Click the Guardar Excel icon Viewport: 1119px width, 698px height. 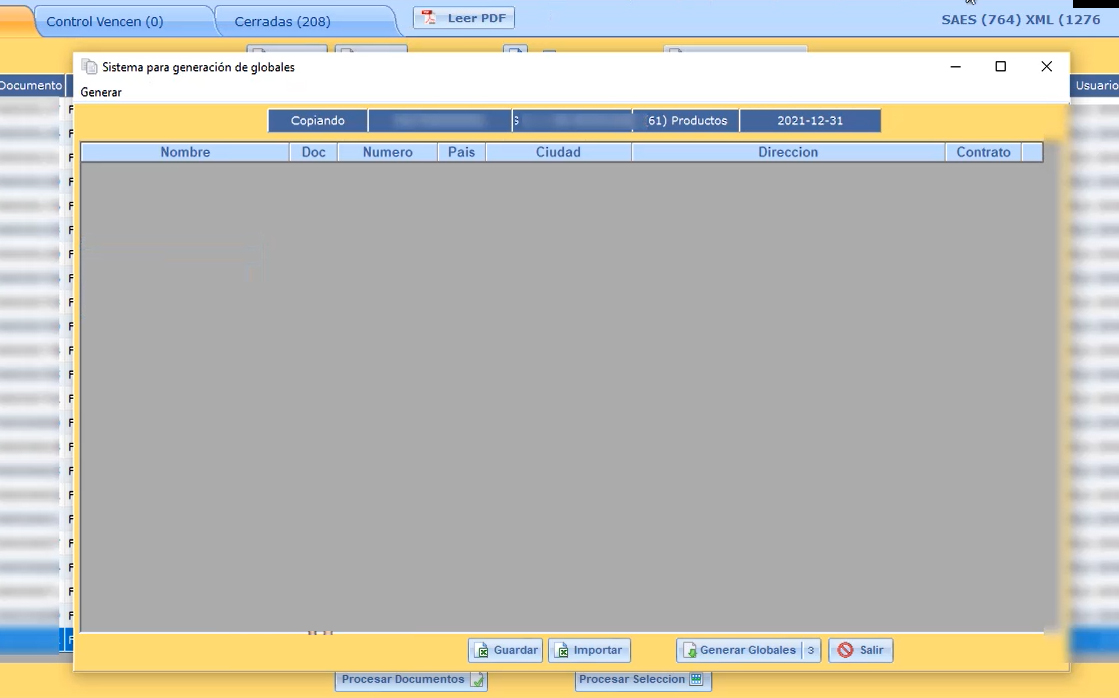pyautogui.click(x=481, y=651)
